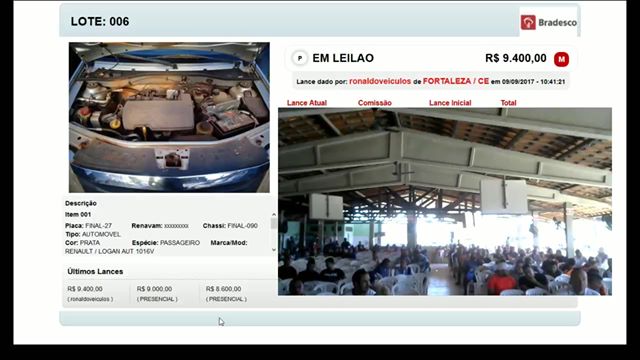Viewport: 640px width, 360px height.
Task: Click the red M badge icon
Action: coord(561,59)
